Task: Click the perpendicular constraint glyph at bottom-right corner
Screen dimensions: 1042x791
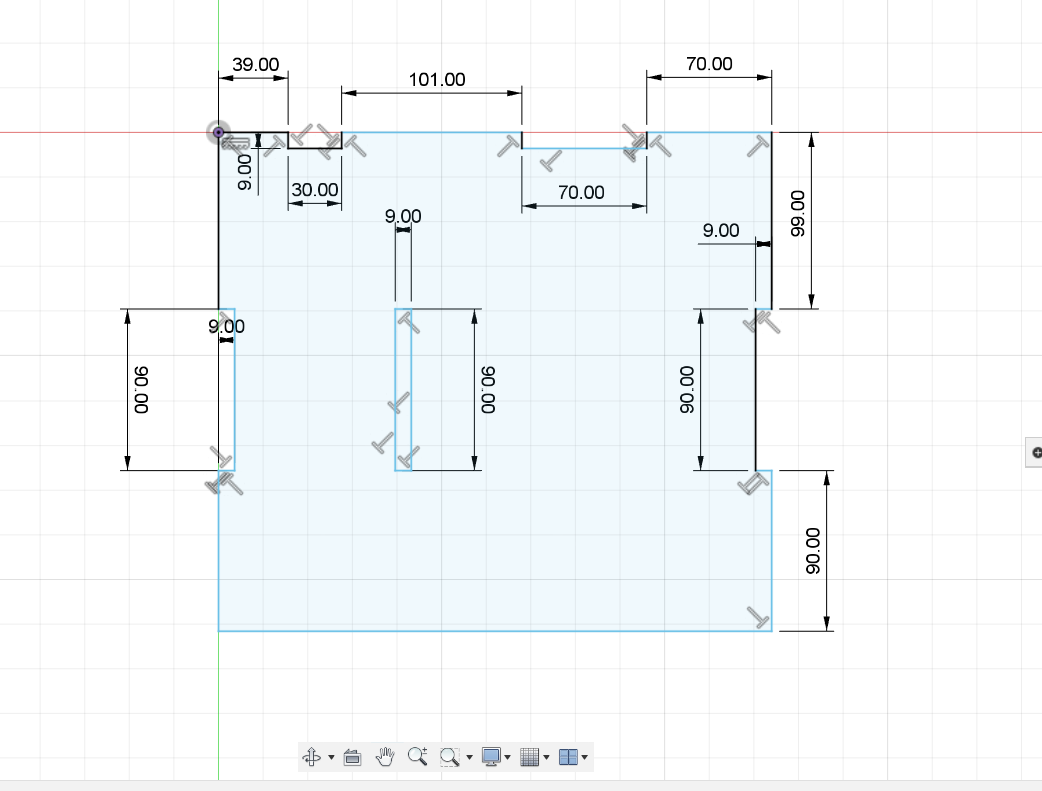Action: (x=758, y=617)
